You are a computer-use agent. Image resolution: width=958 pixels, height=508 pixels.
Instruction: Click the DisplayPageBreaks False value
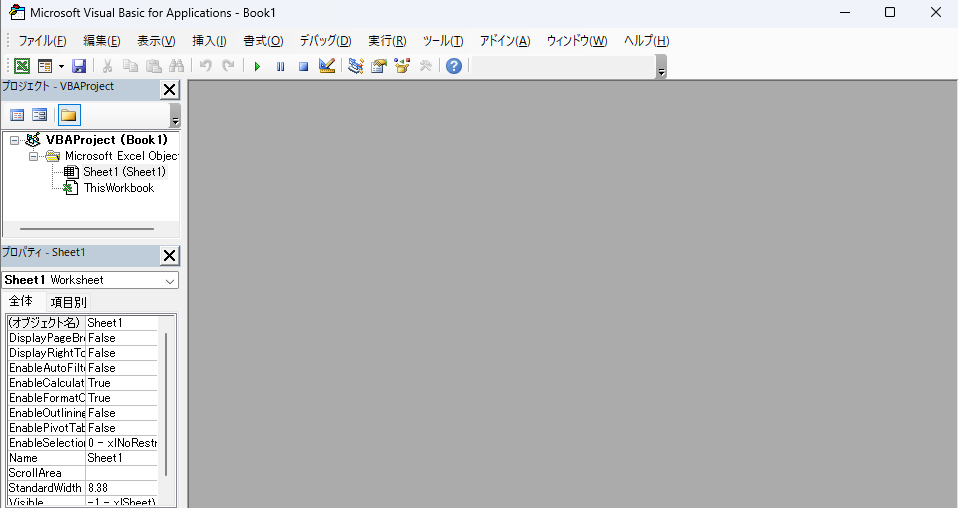pyautogui.click(x=122, y=338)
